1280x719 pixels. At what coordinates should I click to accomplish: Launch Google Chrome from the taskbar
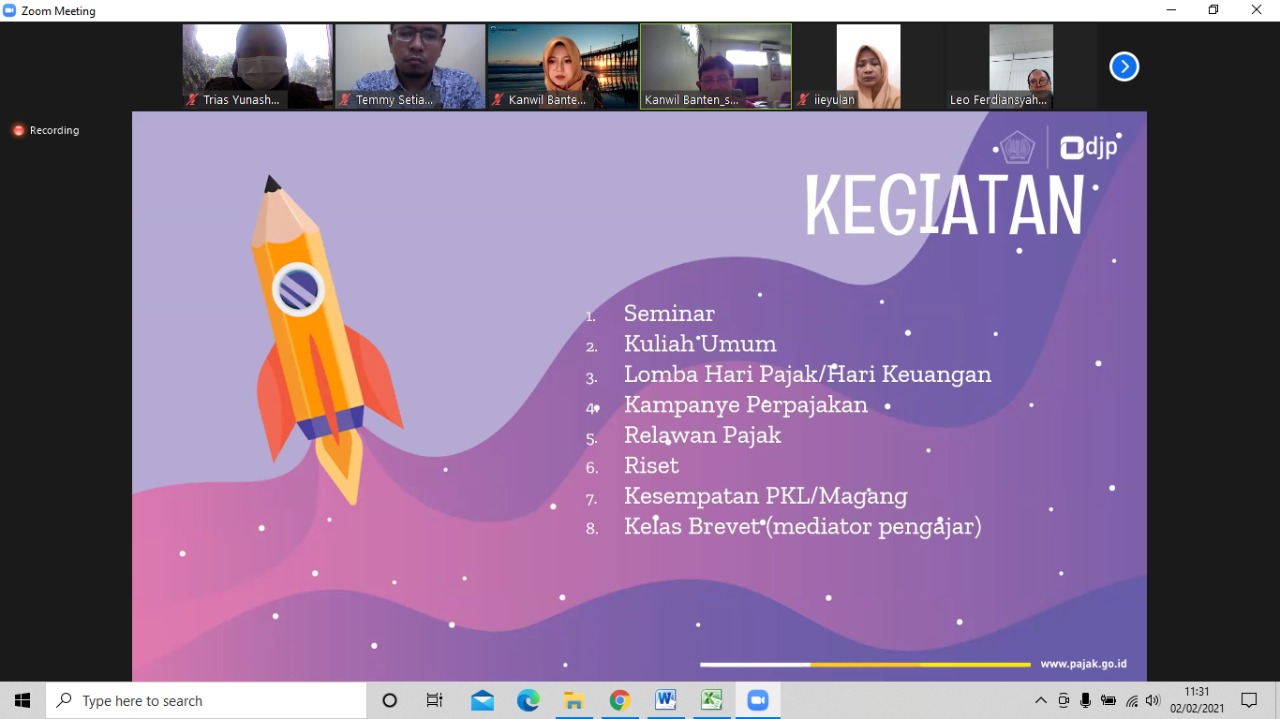point(620,700)
